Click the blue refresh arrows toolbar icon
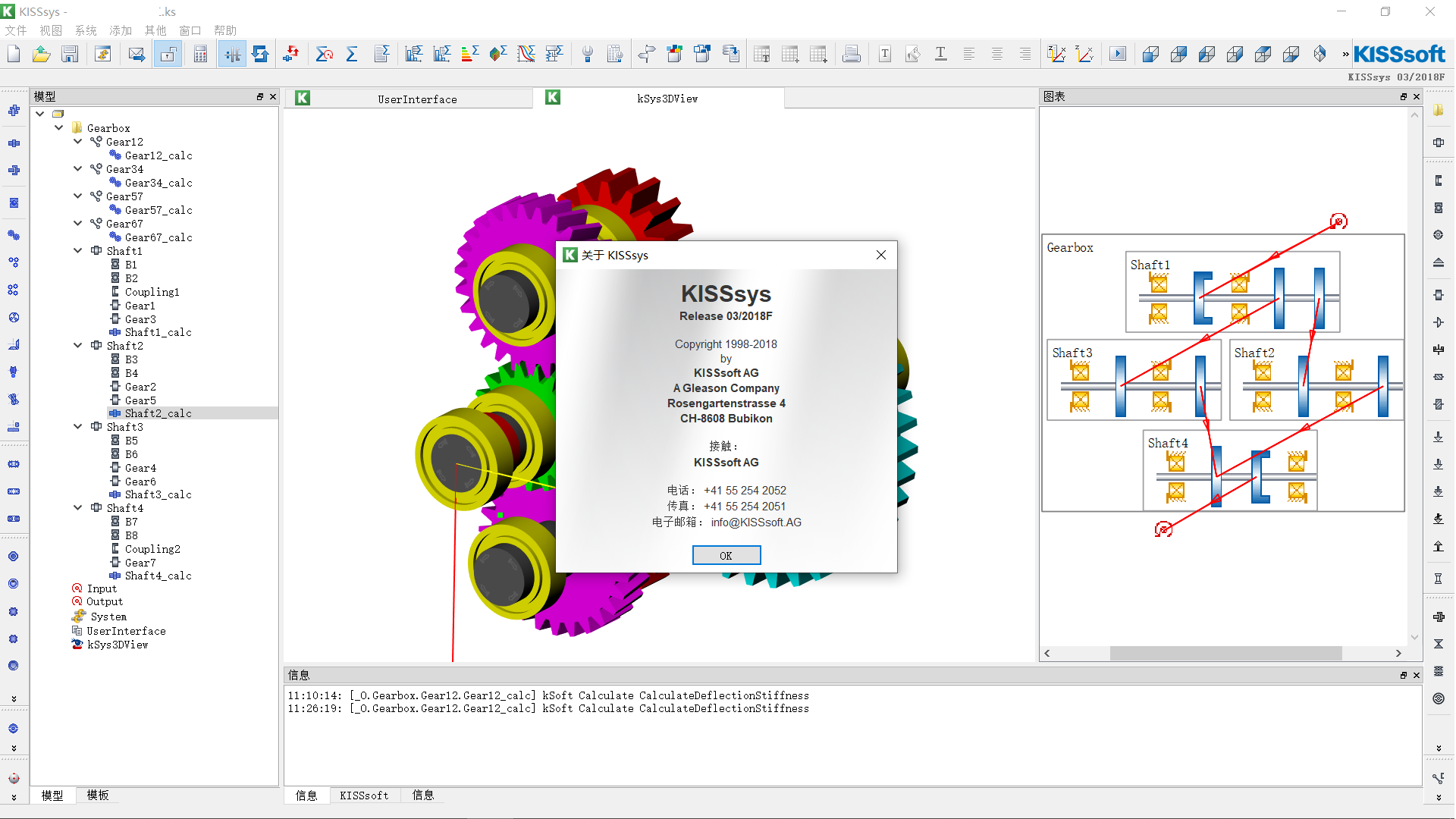This screenshot has width=1456, height=819. [260, 54]
